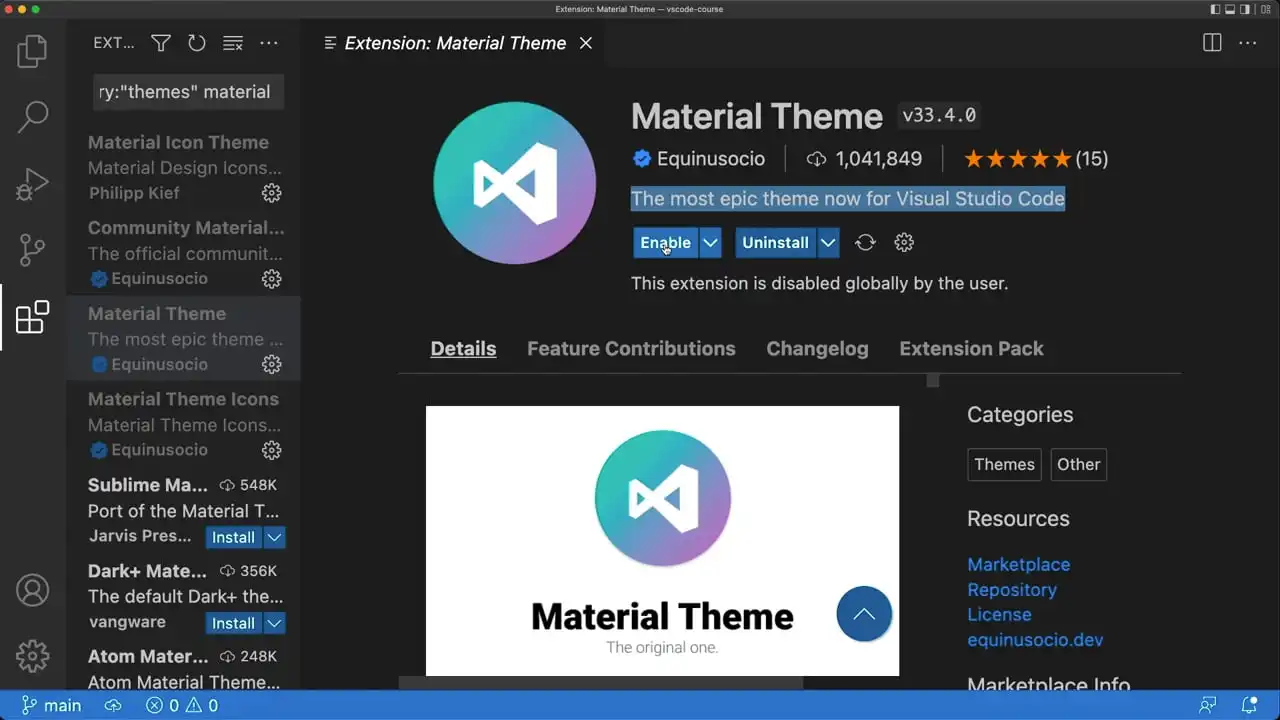Open the Repository resource link
This screenshot has height=720, width=1280.
1012,590
